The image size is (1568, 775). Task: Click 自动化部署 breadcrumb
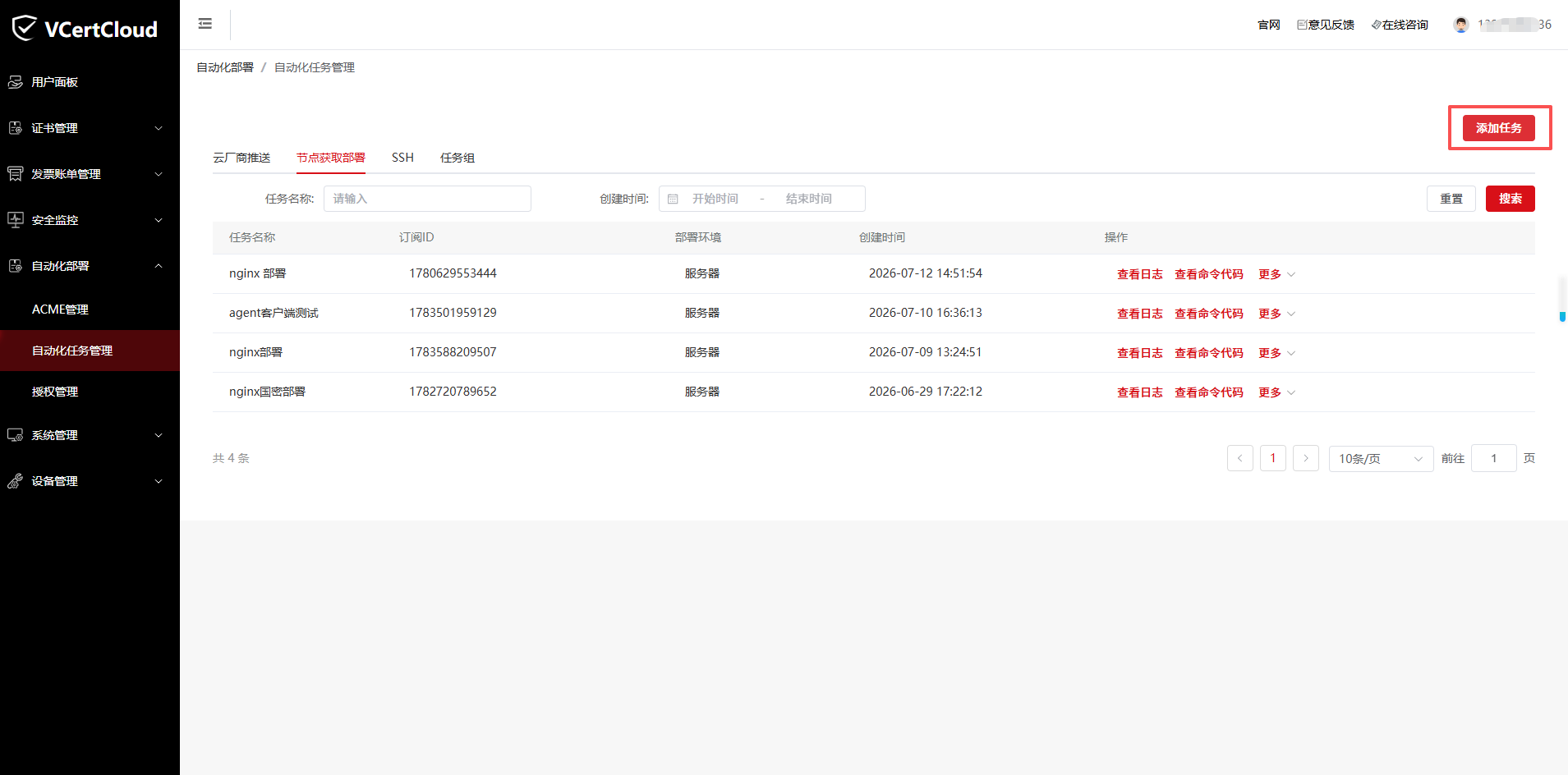coord(225,67)
